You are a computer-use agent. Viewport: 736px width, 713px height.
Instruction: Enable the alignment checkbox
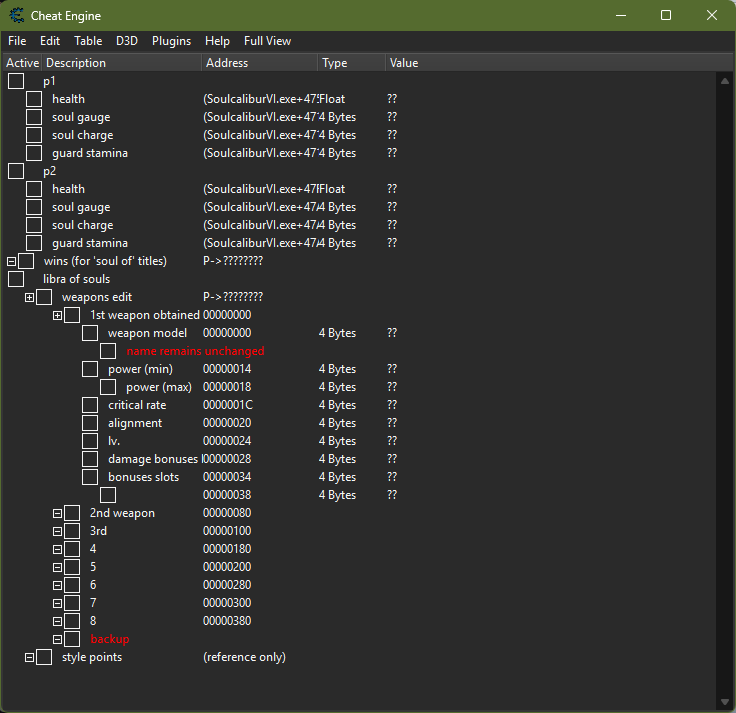point(90,423)
